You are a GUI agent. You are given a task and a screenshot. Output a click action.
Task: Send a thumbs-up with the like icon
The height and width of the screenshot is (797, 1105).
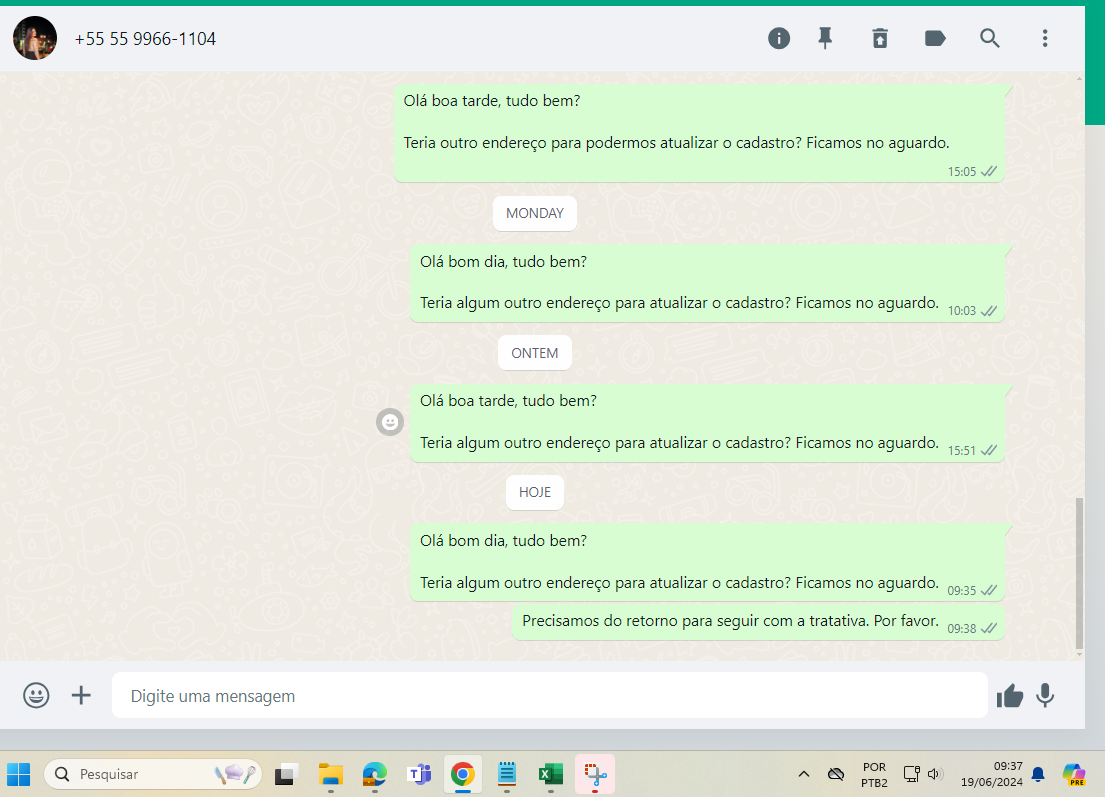1010,696
